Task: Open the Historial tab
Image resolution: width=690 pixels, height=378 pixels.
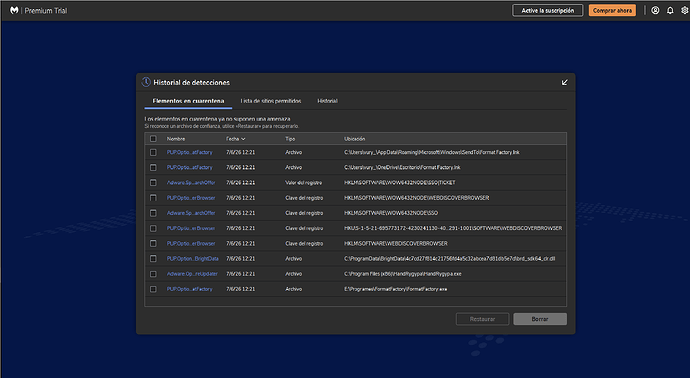Action: pos(327,101)
